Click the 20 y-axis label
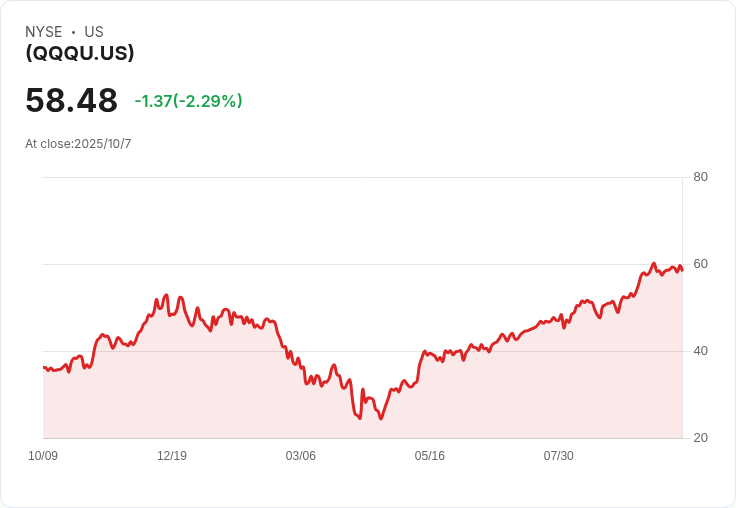This screenshot has width=736, height=508. pos(700,438)
